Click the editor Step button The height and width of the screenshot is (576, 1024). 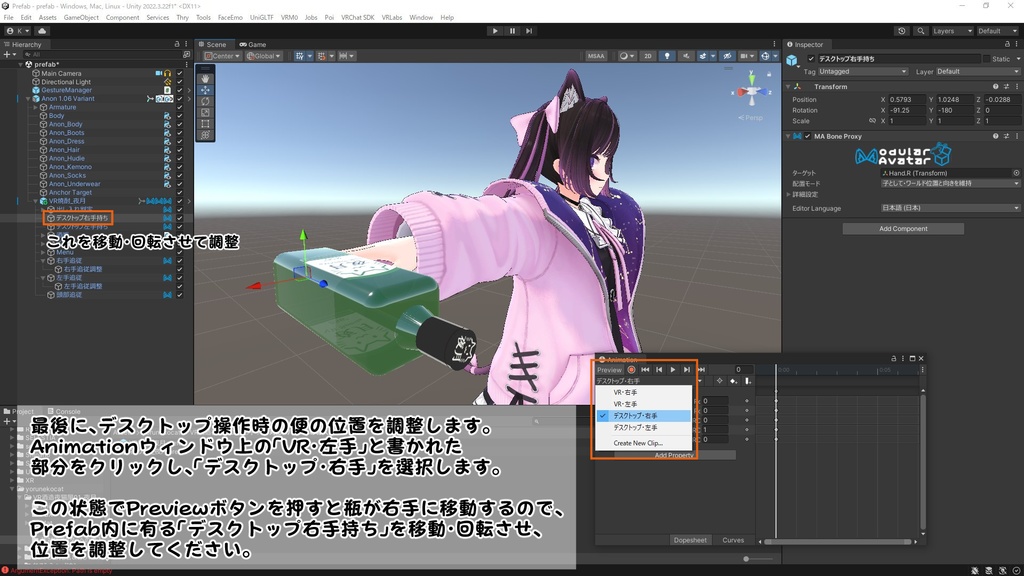click(529, 31)
